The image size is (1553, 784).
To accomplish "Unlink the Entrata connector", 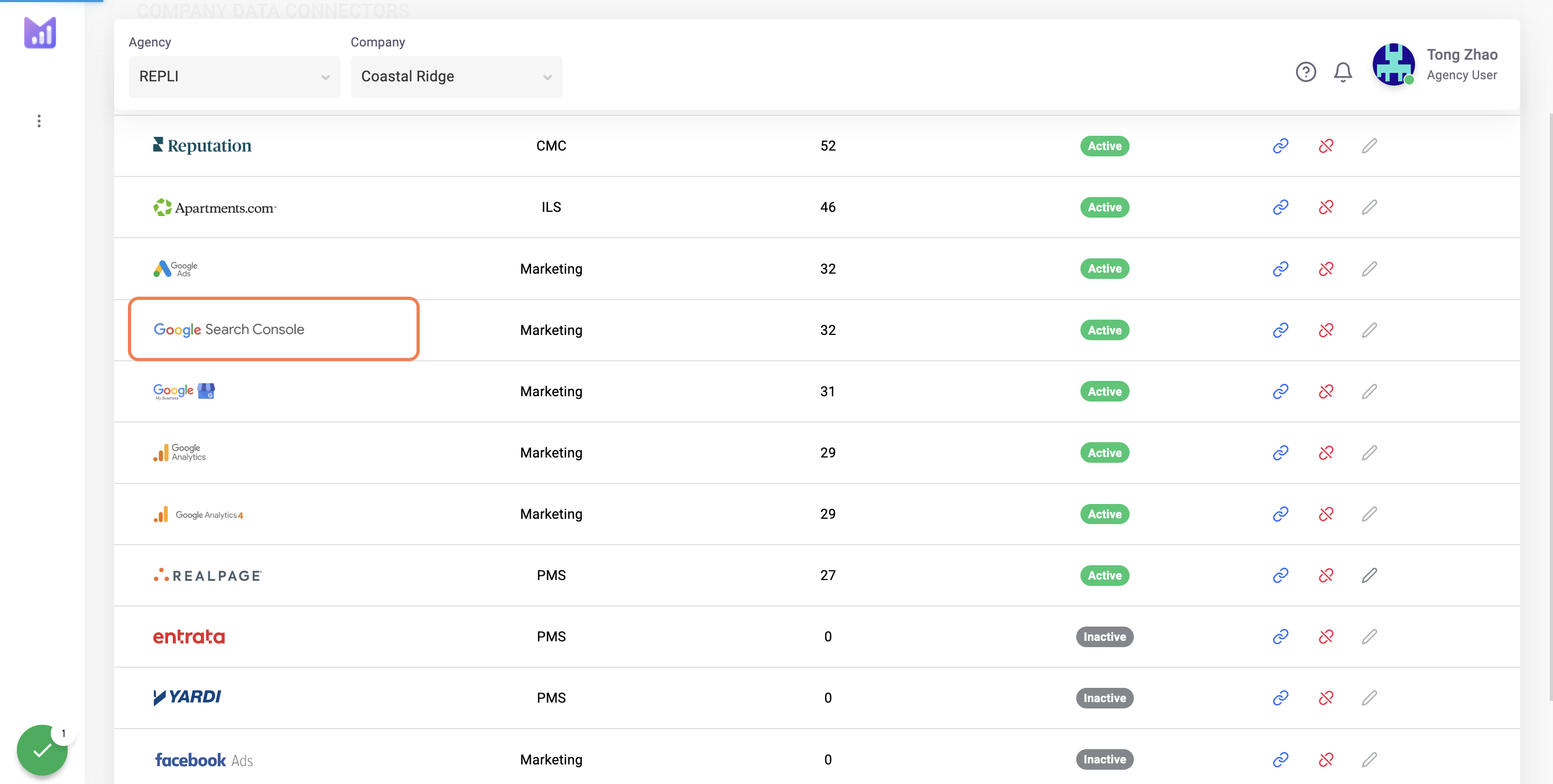I will pos(1326,637).
